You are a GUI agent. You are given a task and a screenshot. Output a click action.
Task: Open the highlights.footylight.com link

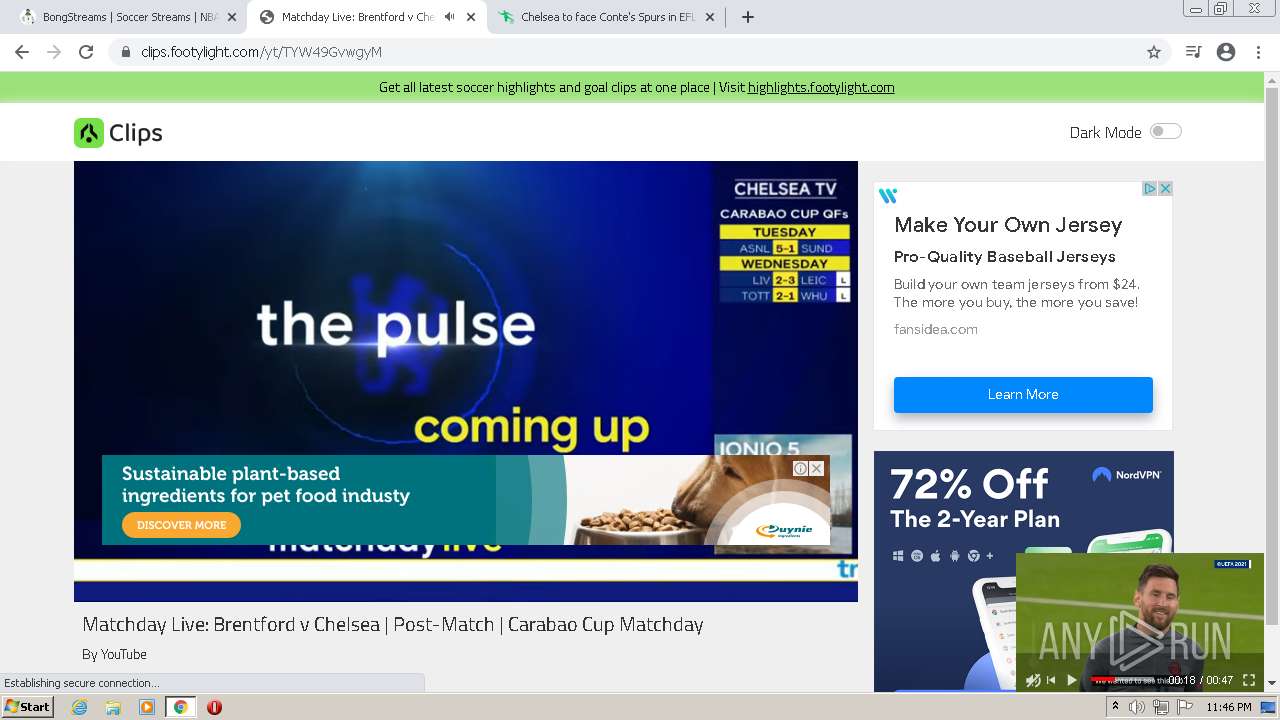point(821,87)
